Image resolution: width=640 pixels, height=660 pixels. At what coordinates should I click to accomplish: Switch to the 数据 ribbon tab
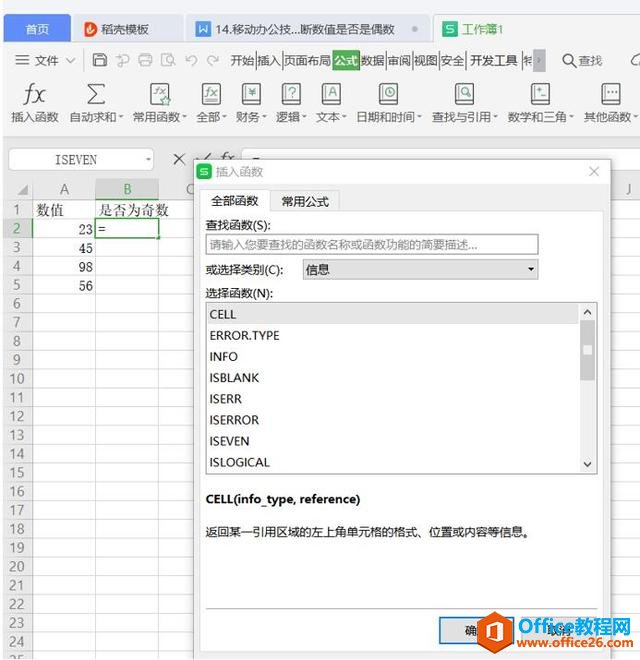pyautogui.click(x=373, y=61)
